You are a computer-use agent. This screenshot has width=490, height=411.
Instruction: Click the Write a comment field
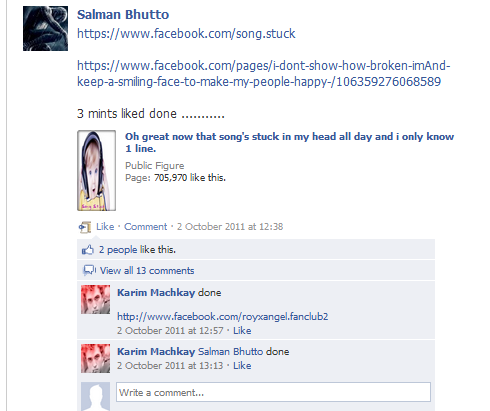(x=273, y=392)
